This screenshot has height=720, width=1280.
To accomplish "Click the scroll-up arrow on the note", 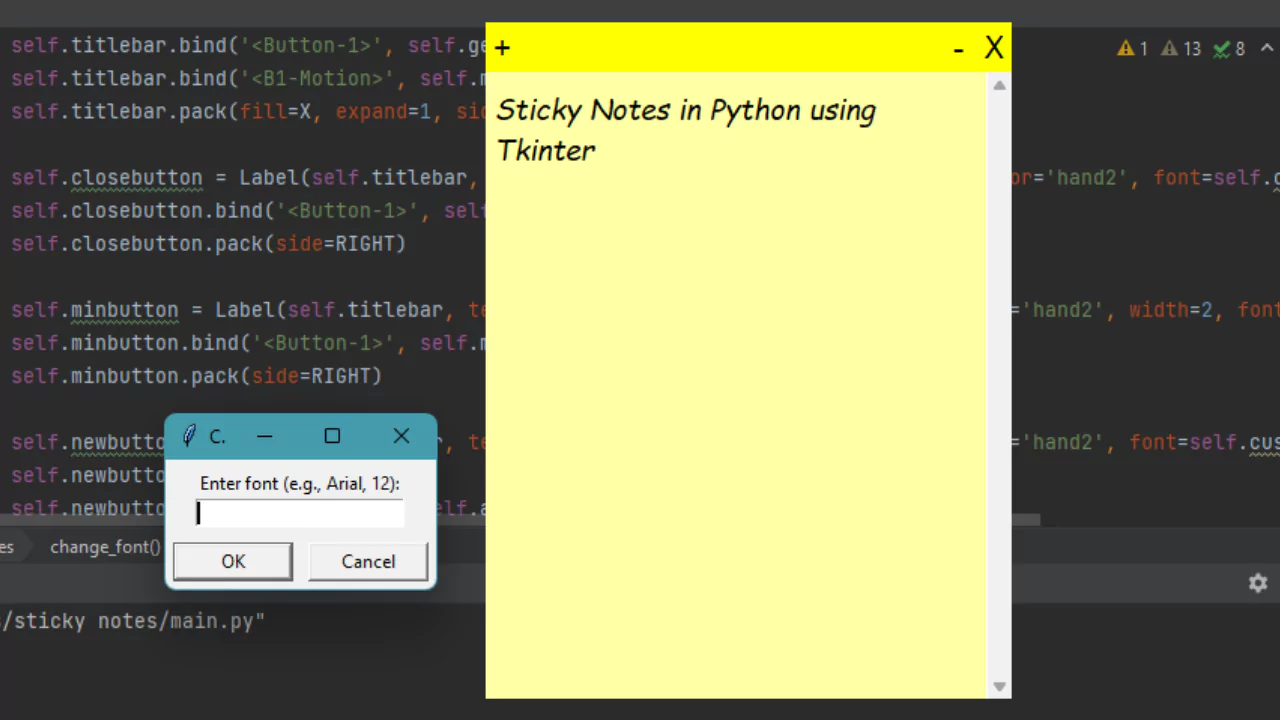I will click(999, 86).
